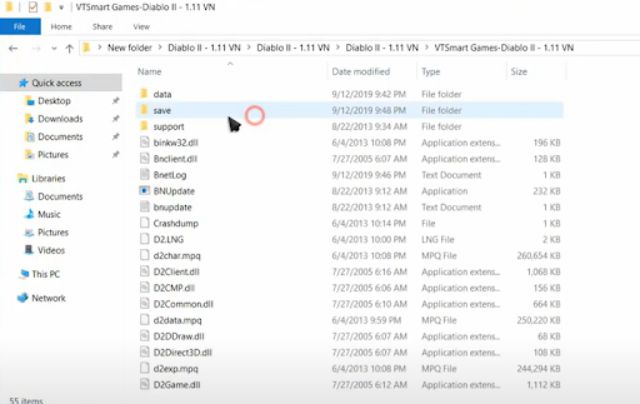The image size is (640, 404).
Task: Select This PC in navigation pane
Action: [x=45, y=274]
